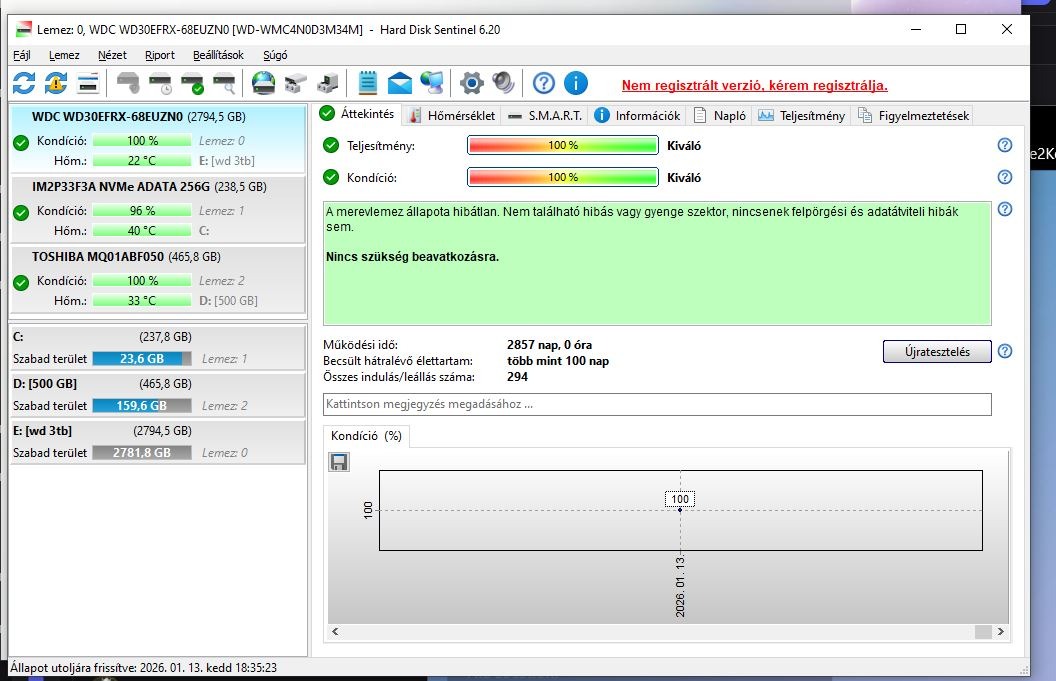Click the Újratesztelés button
The height and width of the screenshot is (681, 1056).
point(937,352)
